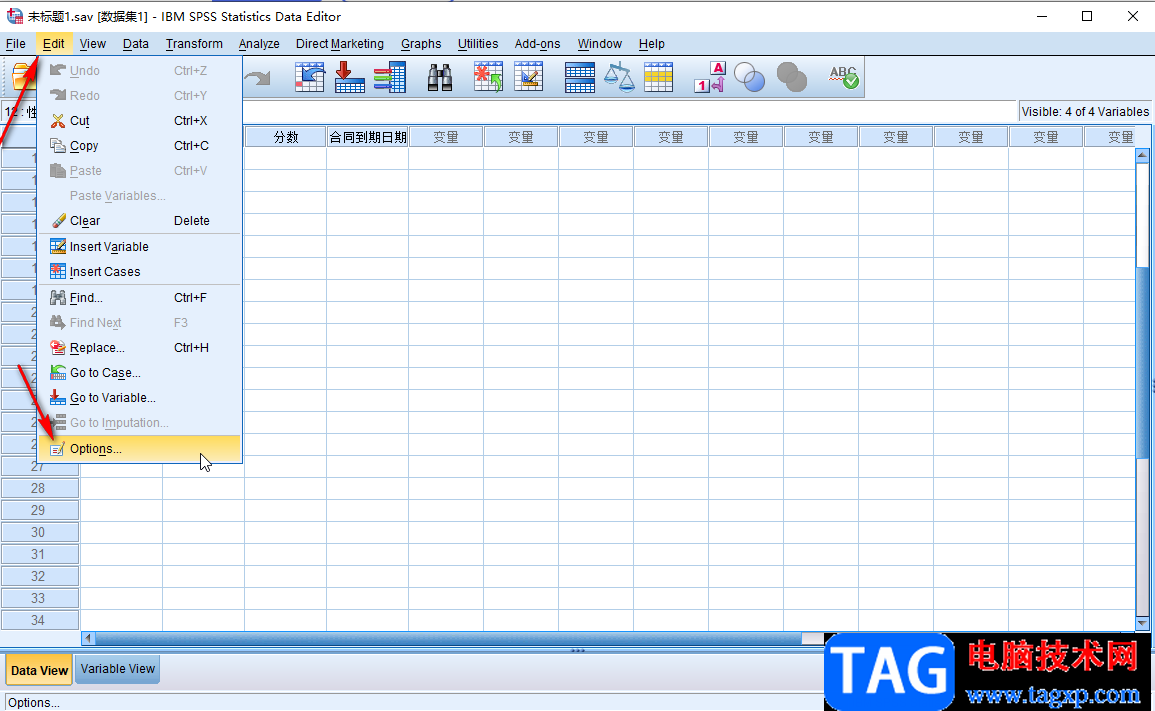The image size is (1155, 711).
Task: Click the horizontal scrollbar thumb
Action: coord(448,638)
